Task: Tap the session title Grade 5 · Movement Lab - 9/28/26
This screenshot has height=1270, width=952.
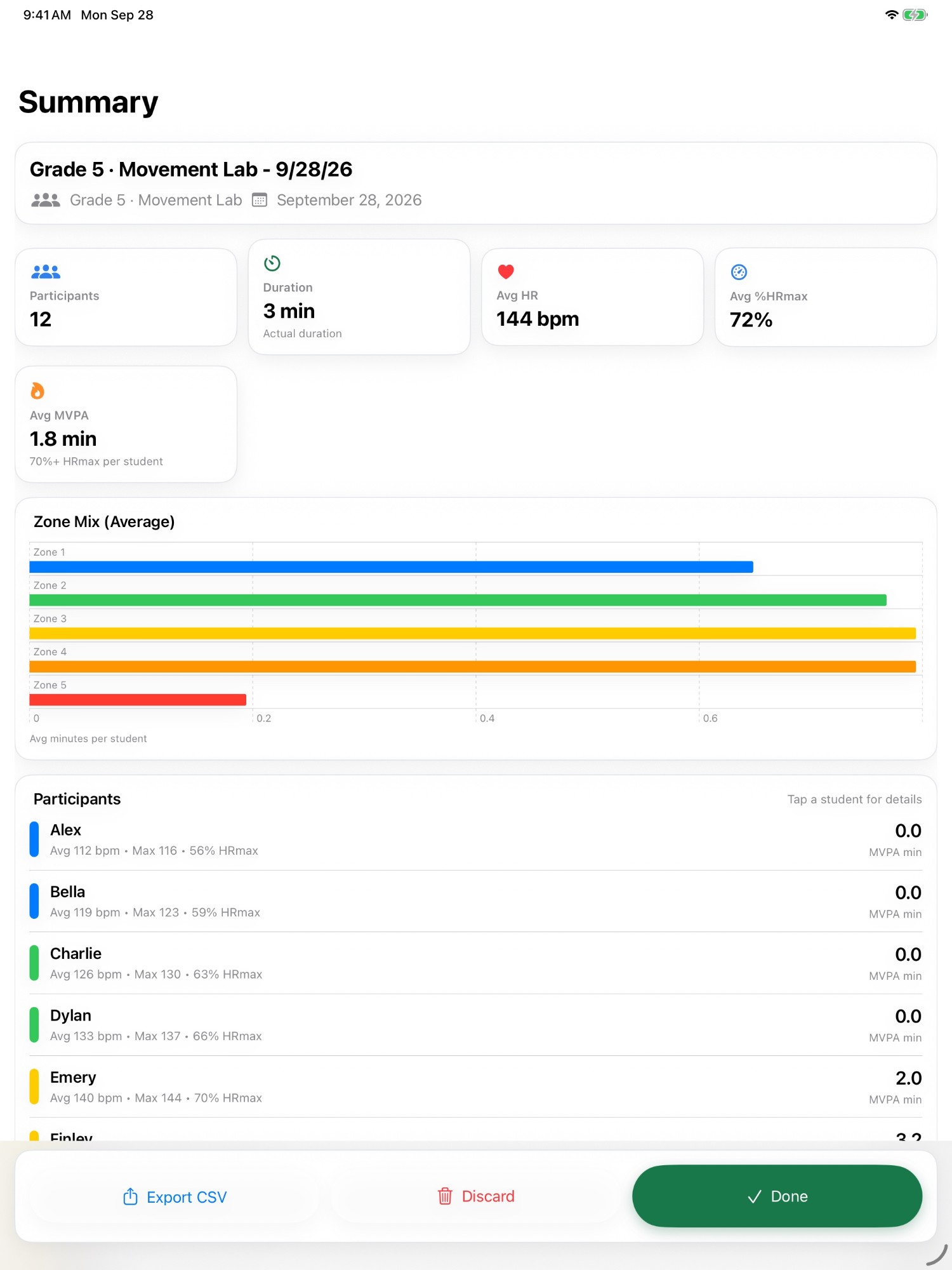Action: tap(191, 170)
